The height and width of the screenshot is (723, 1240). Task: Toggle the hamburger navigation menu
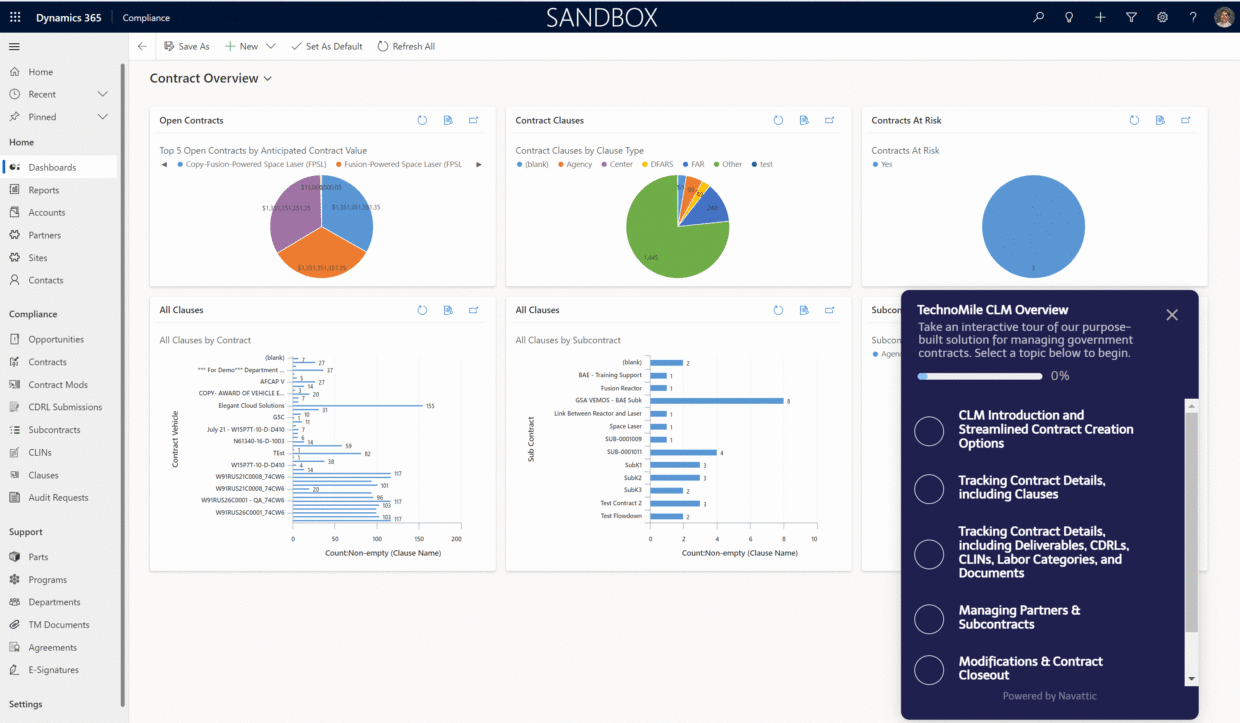(x=14, y=46)
